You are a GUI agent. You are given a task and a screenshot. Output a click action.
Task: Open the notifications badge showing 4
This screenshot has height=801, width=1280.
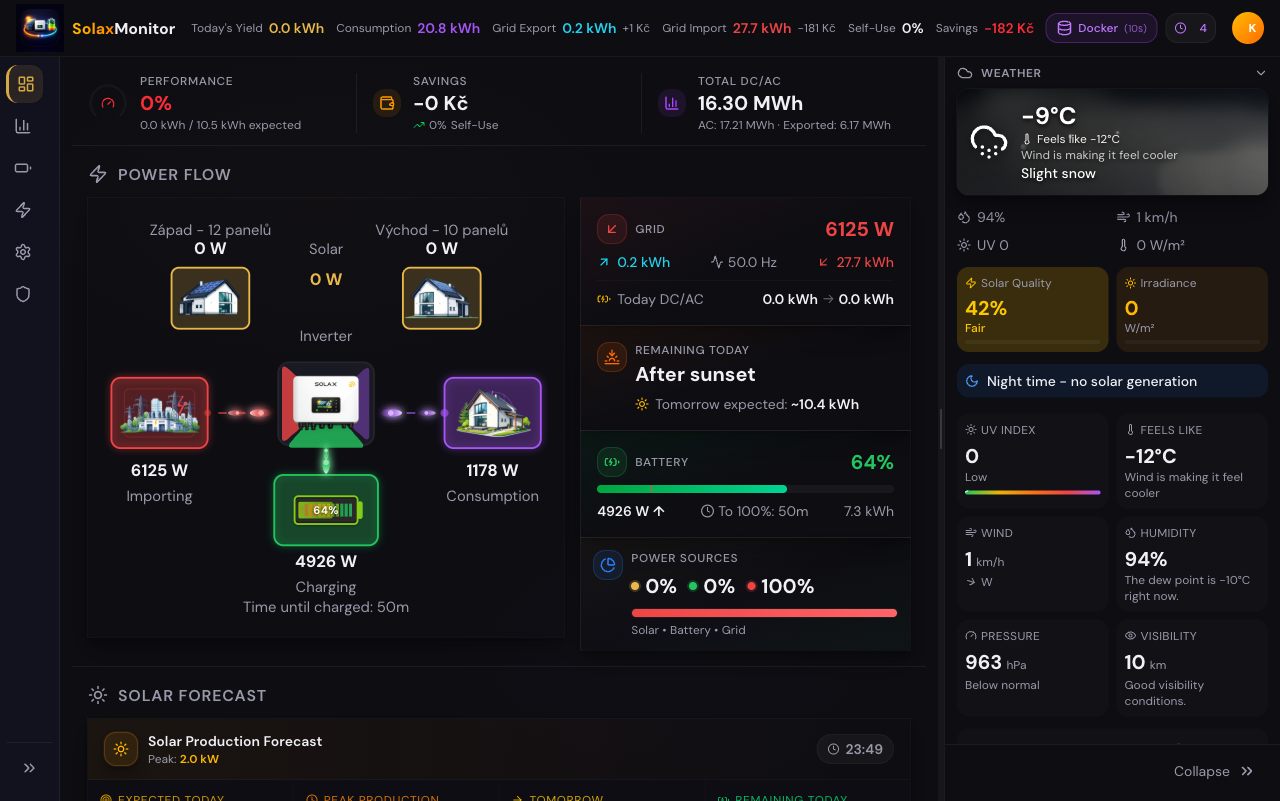coord(1190,28)
